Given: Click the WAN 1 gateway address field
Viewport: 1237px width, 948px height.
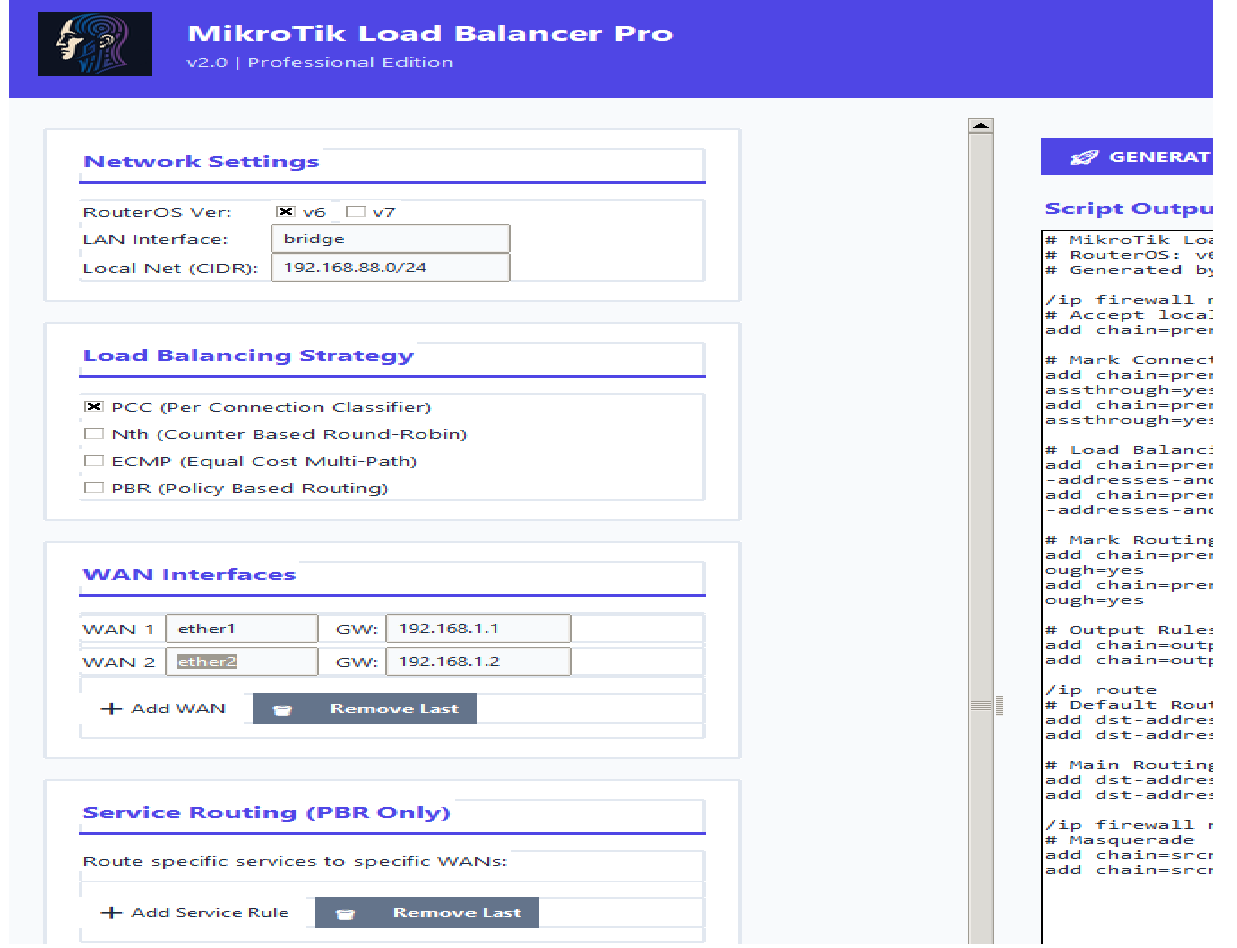Looking at the screenshot, I should pyautogui.click(x=478, y=628).
